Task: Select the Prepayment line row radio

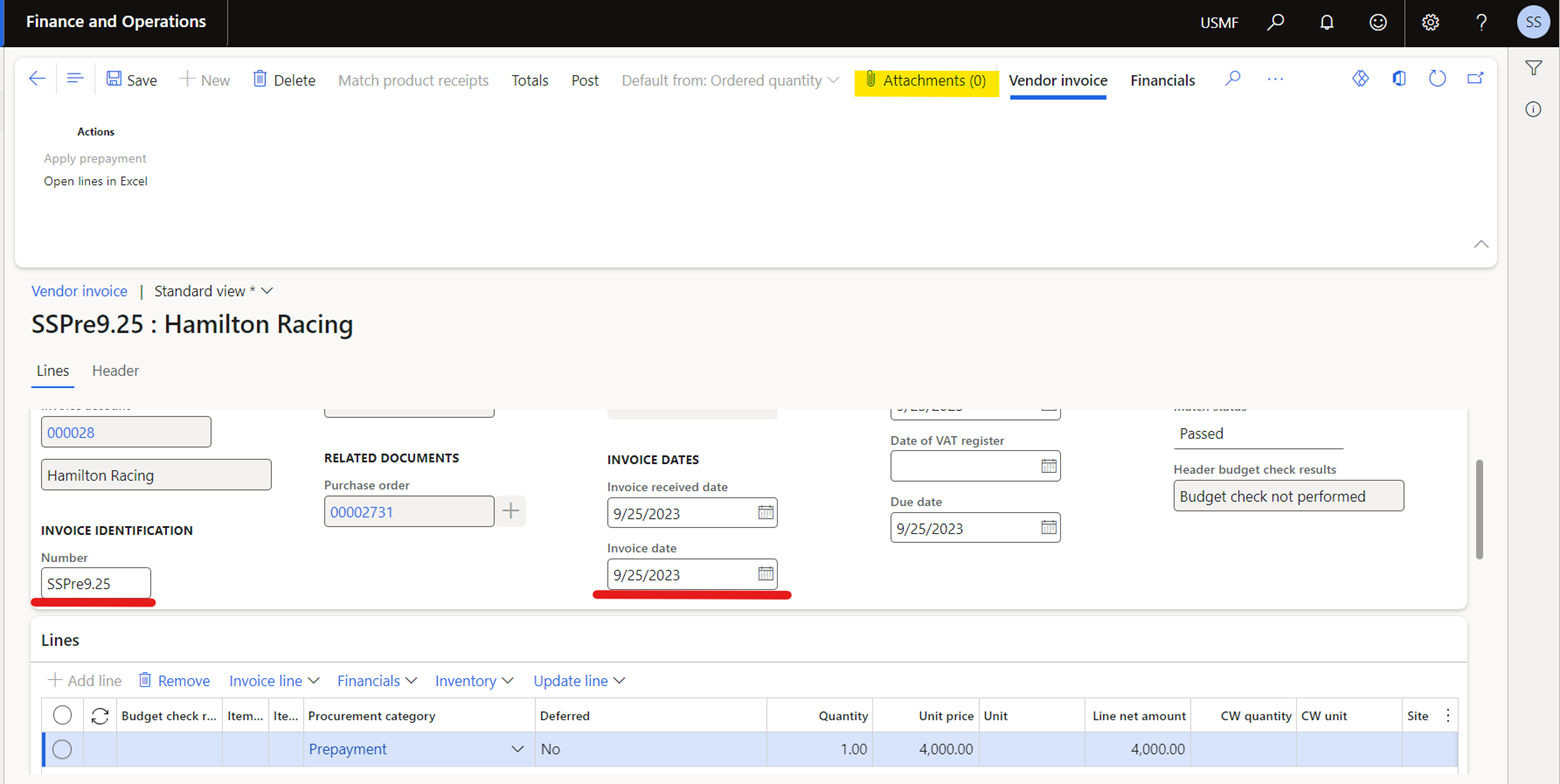Action: point(62,749)
